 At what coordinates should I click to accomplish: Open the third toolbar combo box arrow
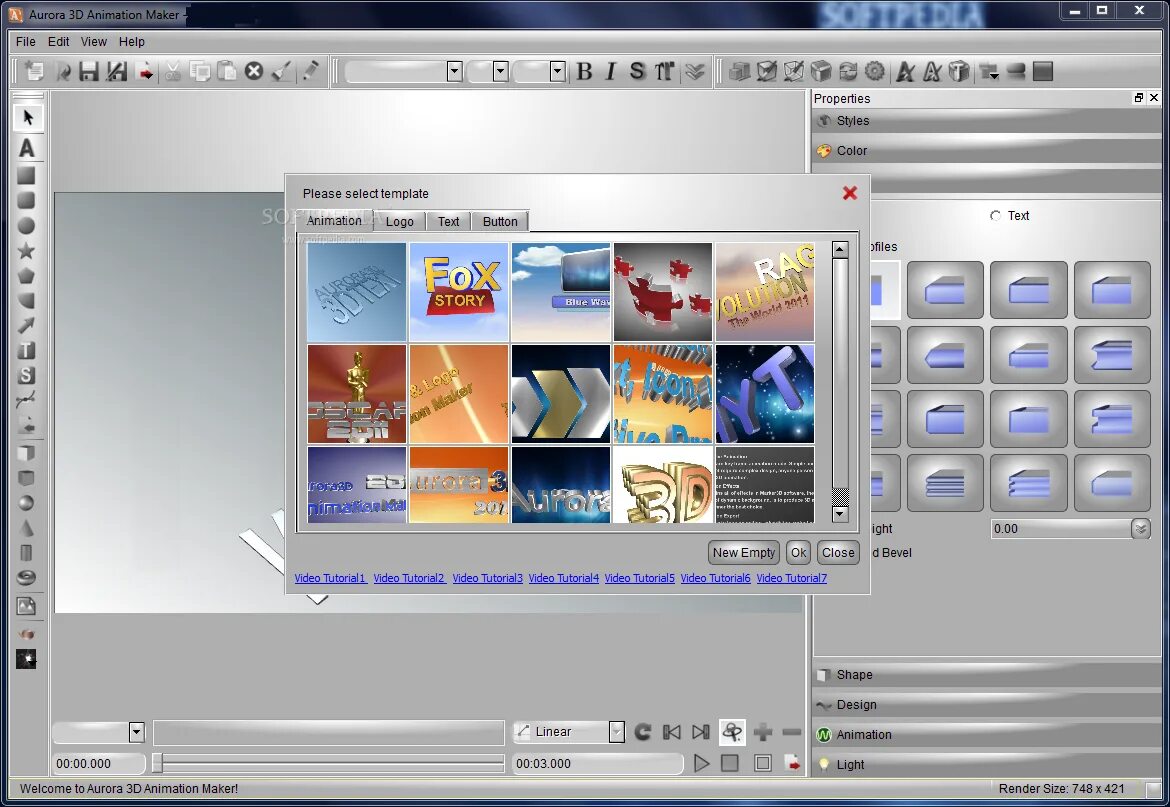[x=557, y=72]
